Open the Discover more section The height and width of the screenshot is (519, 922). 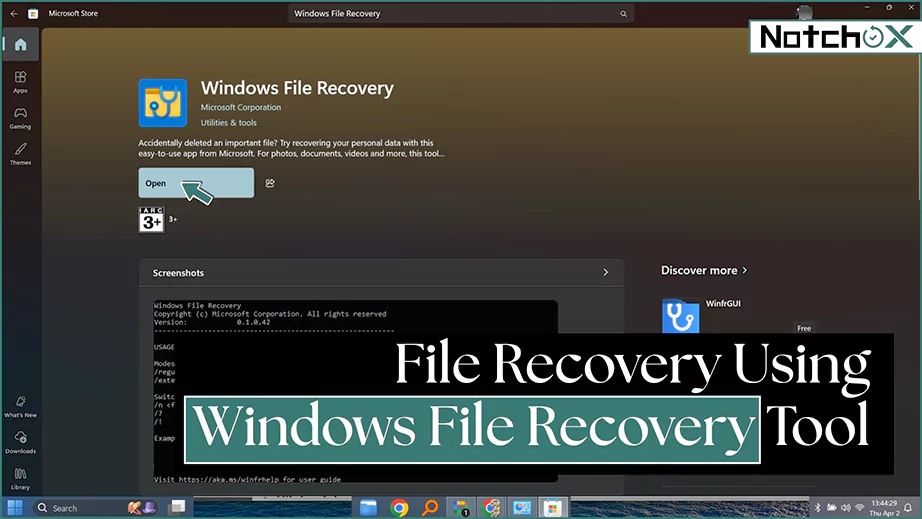[704, 270]
